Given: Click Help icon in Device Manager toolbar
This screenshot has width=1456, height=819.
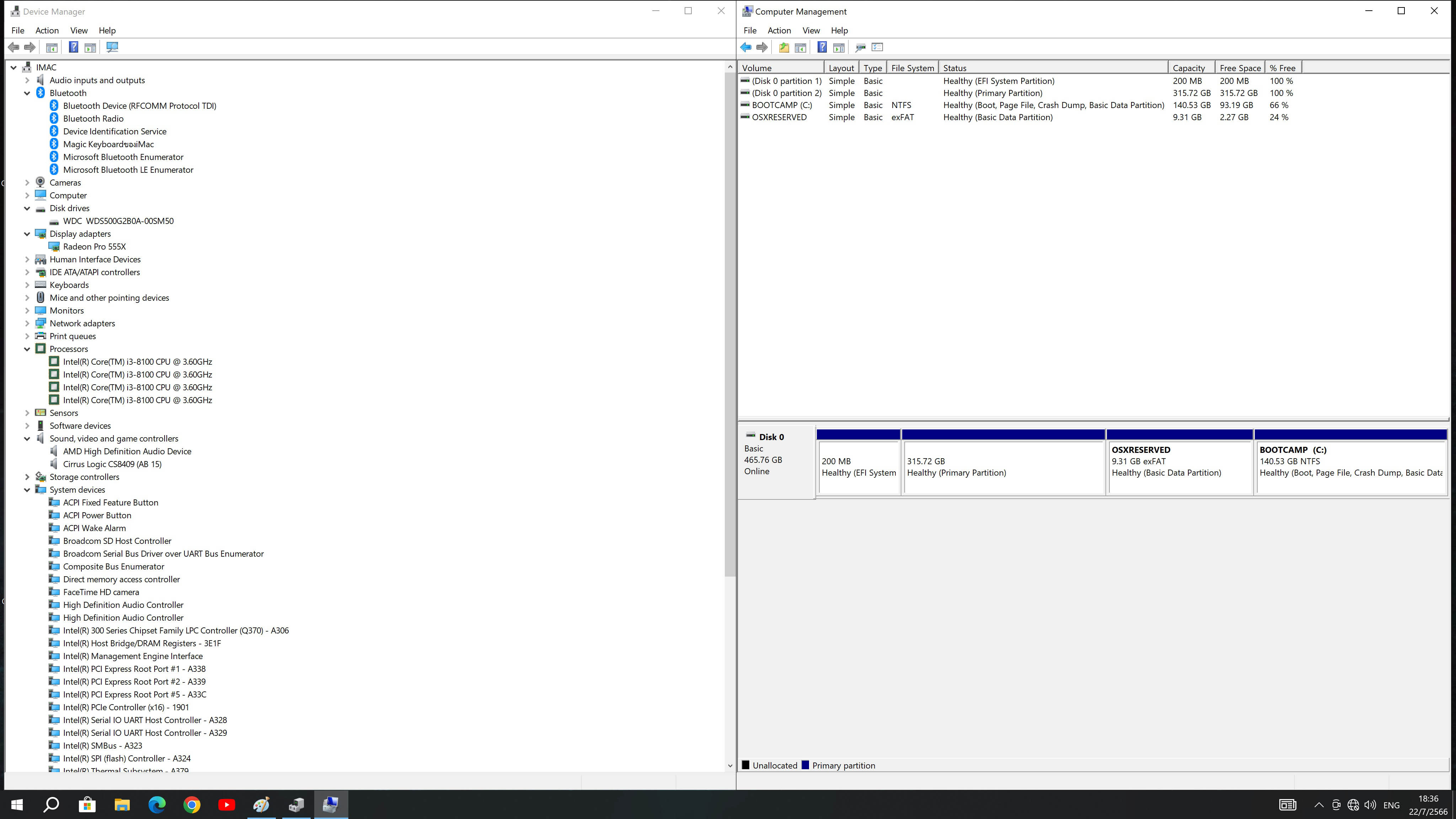Looking at the screenshot, I should [74, 48].
